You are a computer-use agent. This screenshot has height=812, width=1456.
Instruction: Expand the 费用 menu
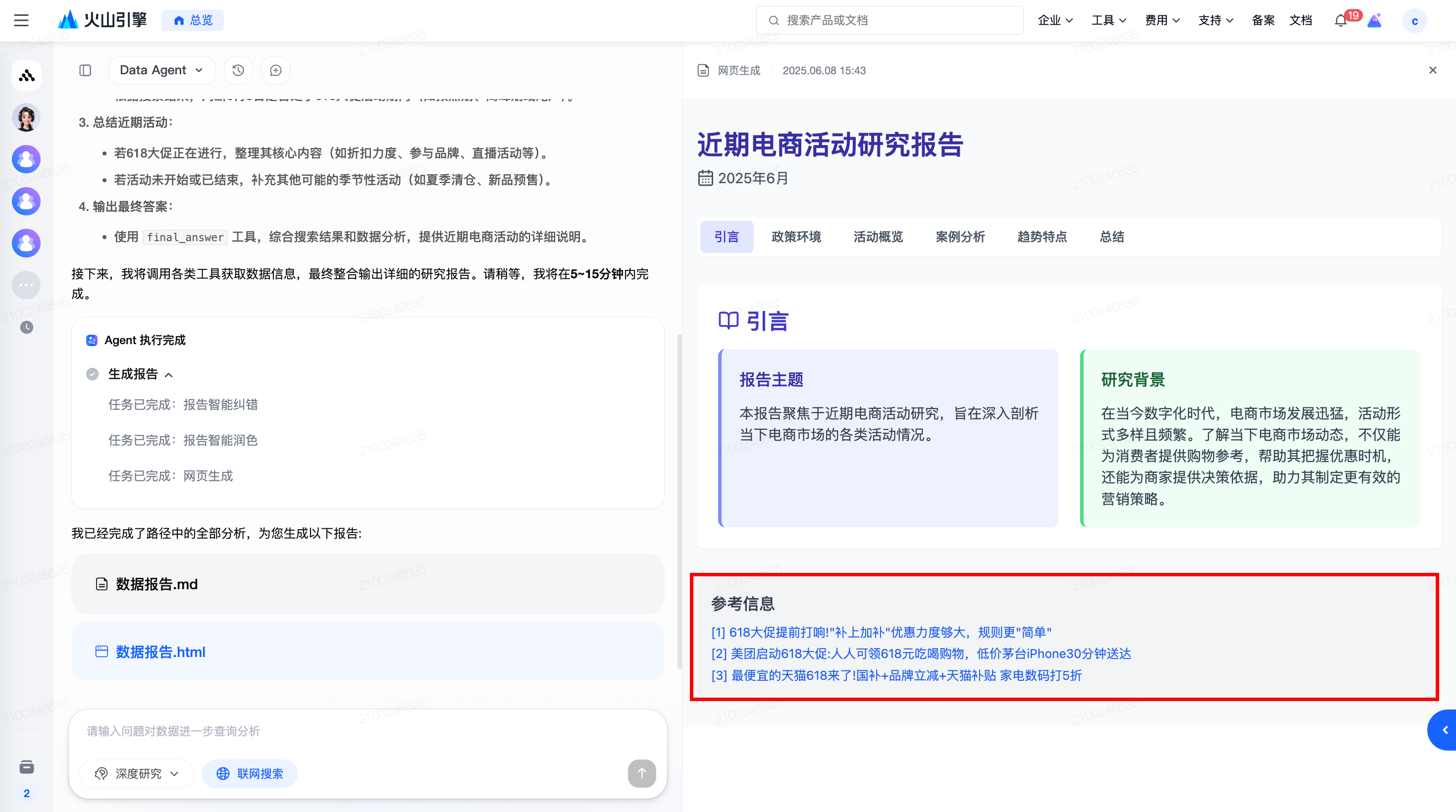tap(1162, 20)
